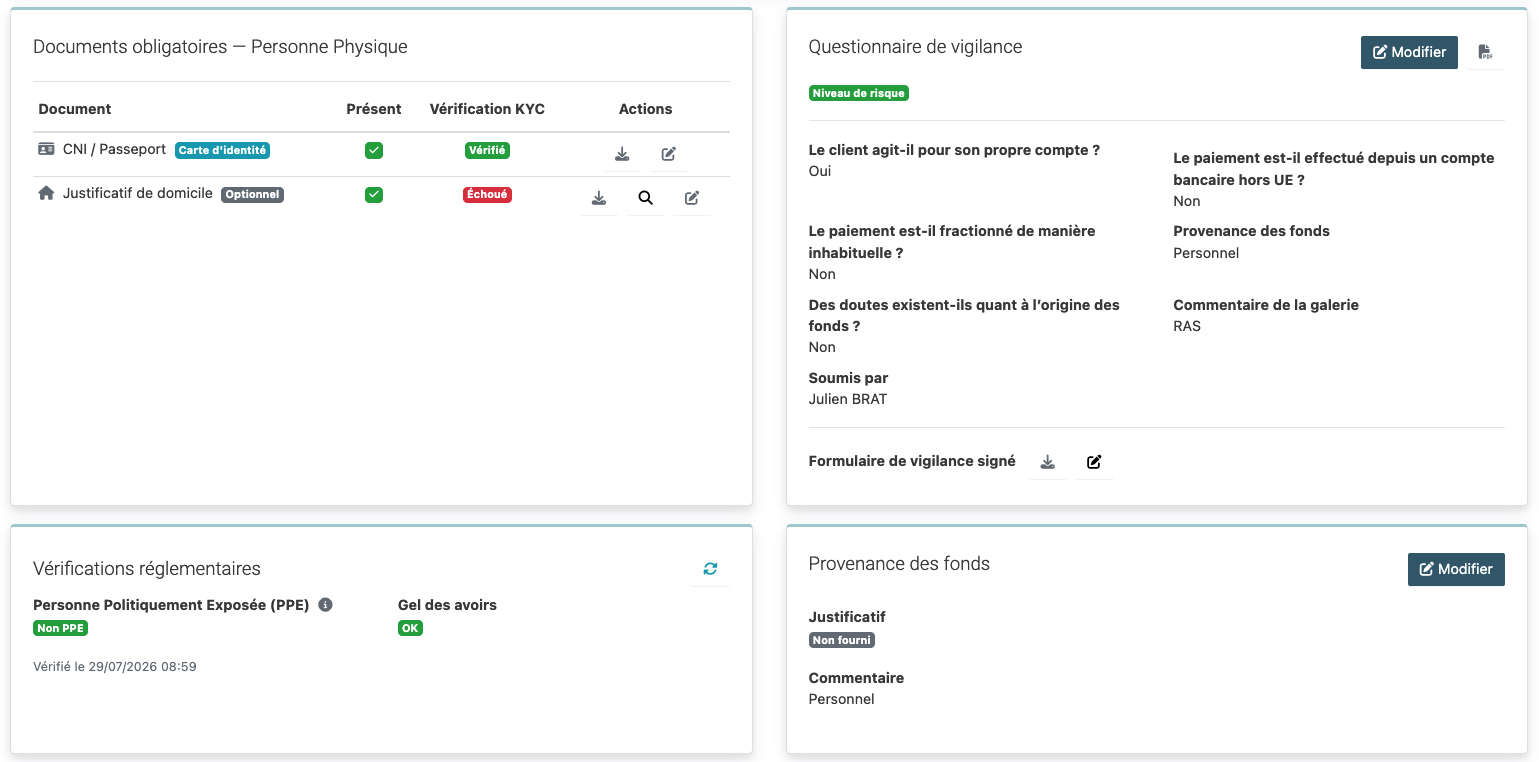The width and height of the screenshot is (1539, 762).
Task: Click the red Échoué KYC status badge
Action: pyautogui.click(x=487, y=195)
